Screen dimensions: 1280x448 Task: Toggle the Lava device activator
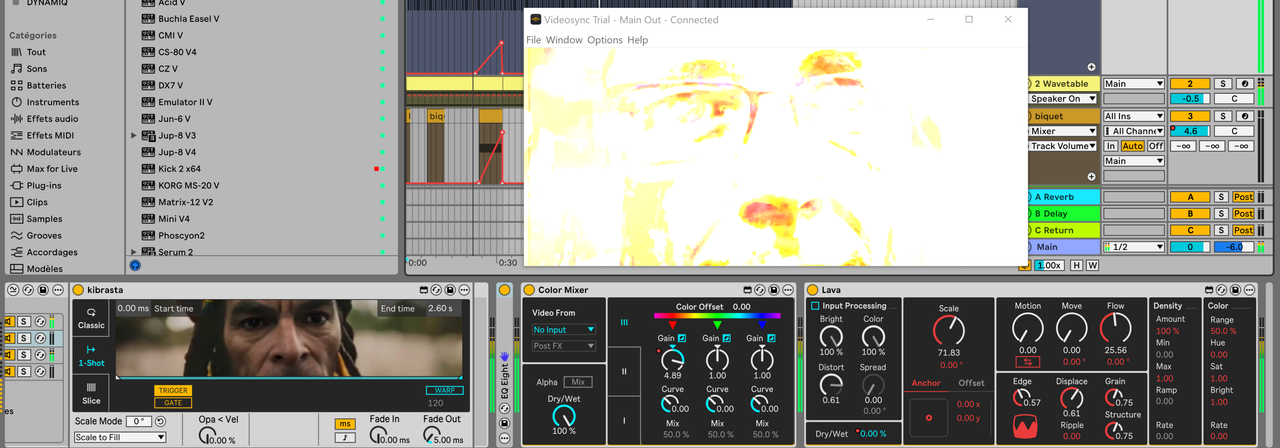812,290
